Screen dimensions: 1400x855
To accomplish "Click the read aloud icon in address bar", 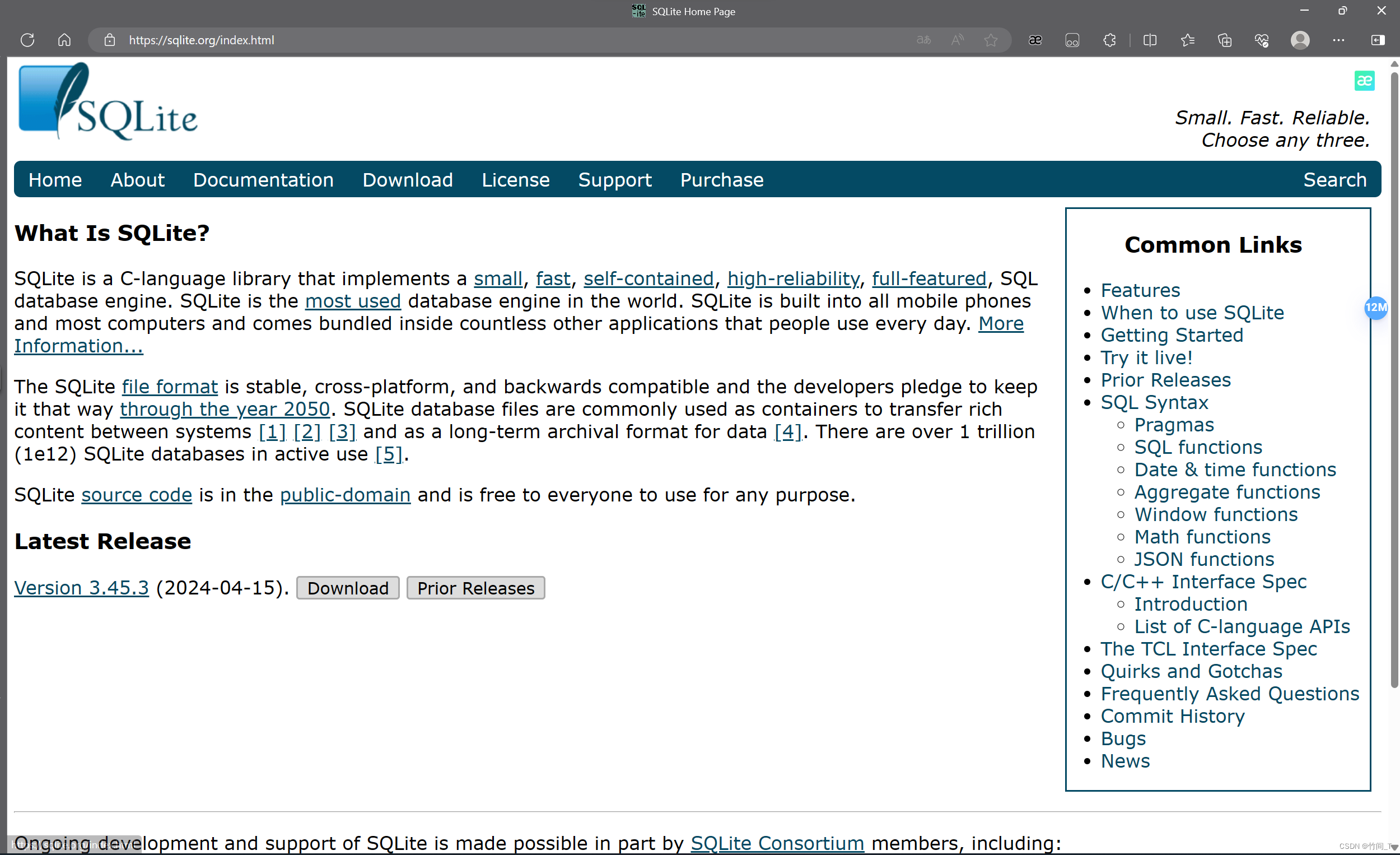I will coord(958,40).
